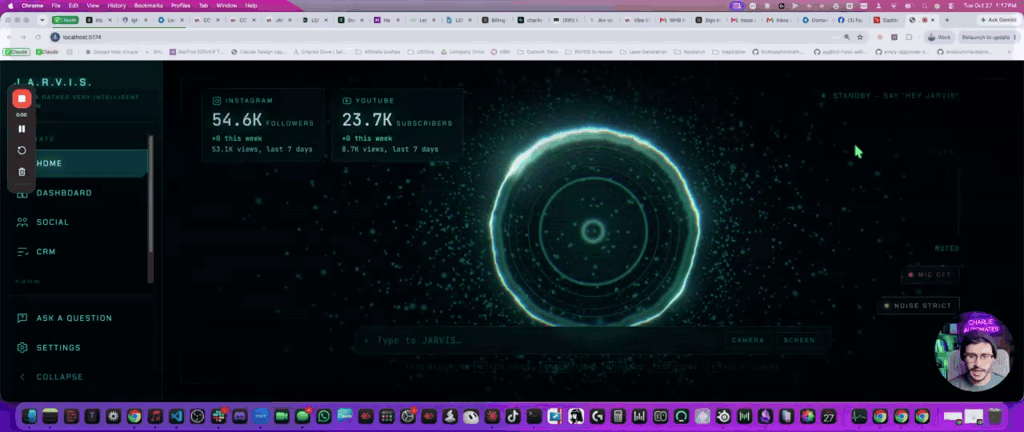This screenshot has width=1024, height=432.
Task: Open the Google Map Scrape bookmark
Action: pyautogui.click(x=111, y=52)
